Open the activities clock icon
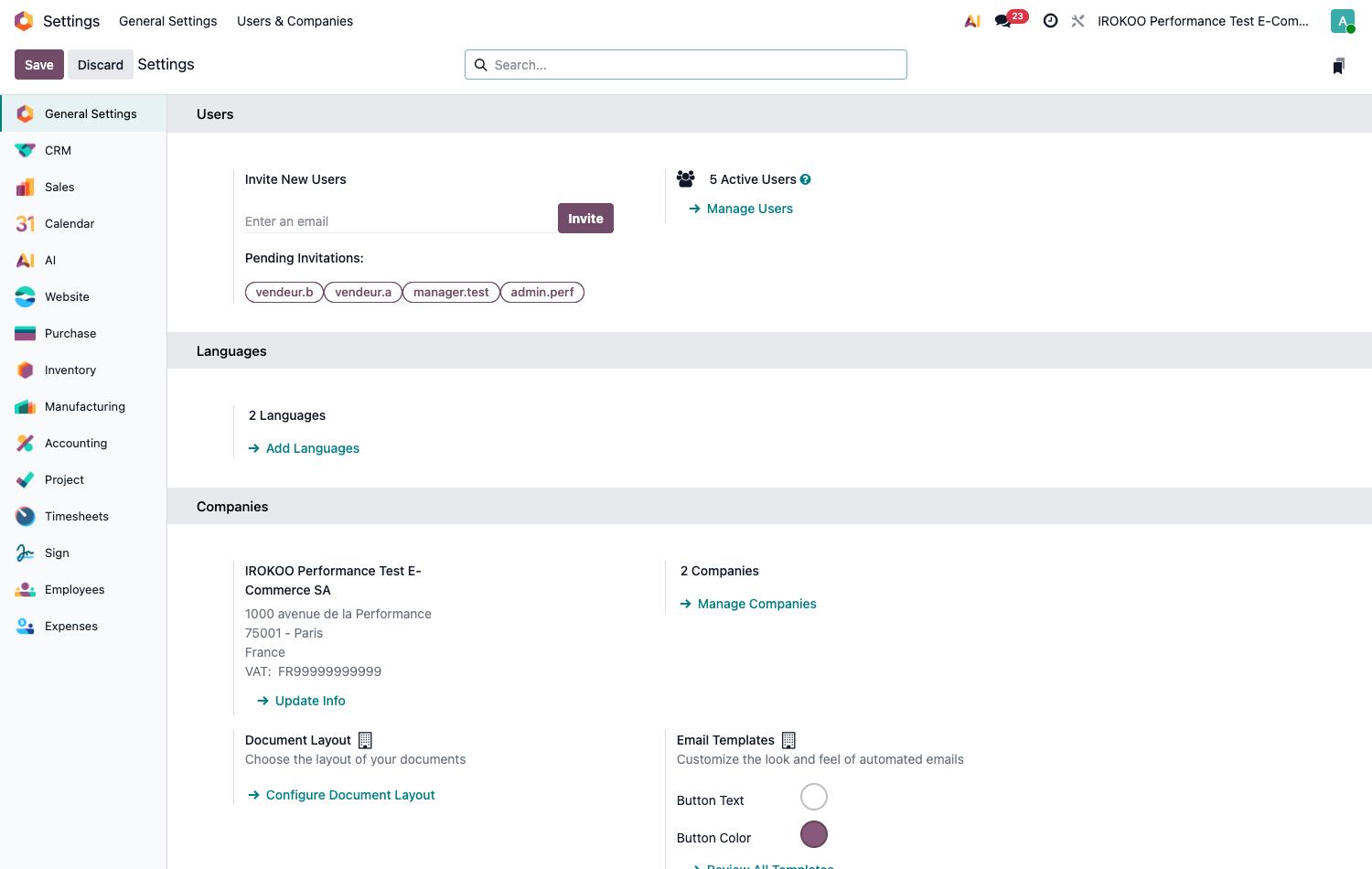Viewport: 1372px width, 869px height. tap(1051, 21)
